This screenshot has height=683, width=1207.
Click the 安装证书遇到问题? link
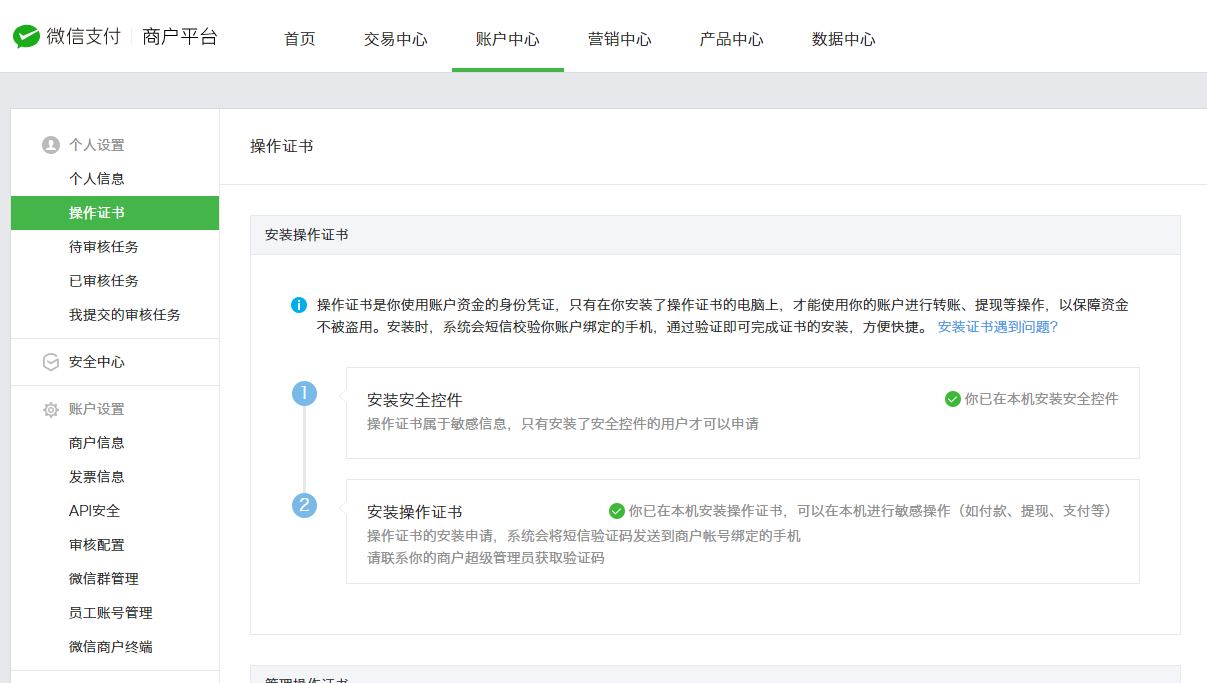click(x=997, y=327)
